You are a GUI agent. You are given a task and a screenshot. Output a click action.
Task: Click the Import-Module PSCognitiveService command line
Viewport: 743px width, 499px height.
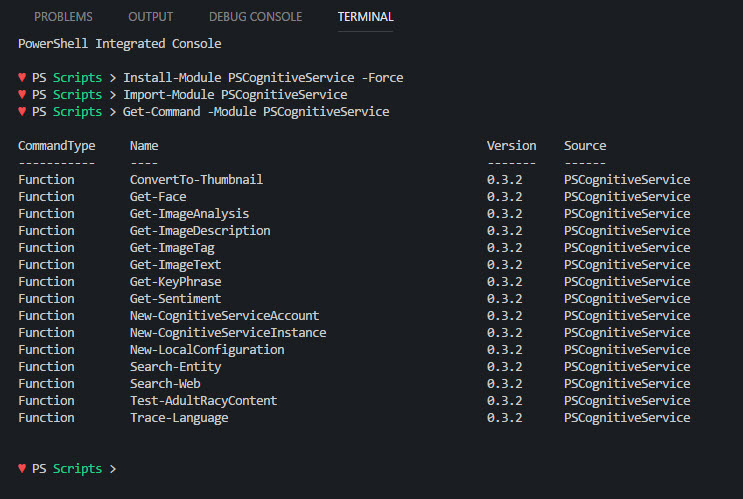click(235, 95)
